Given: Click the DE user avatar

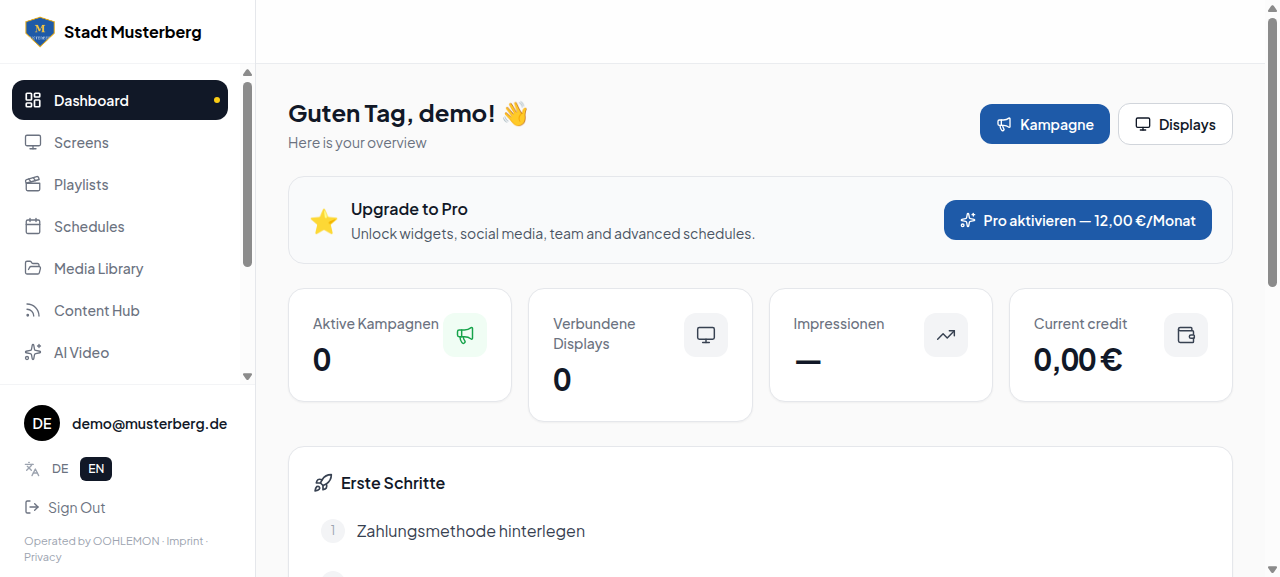Looking at the screenshot, I should pos(42,423).
